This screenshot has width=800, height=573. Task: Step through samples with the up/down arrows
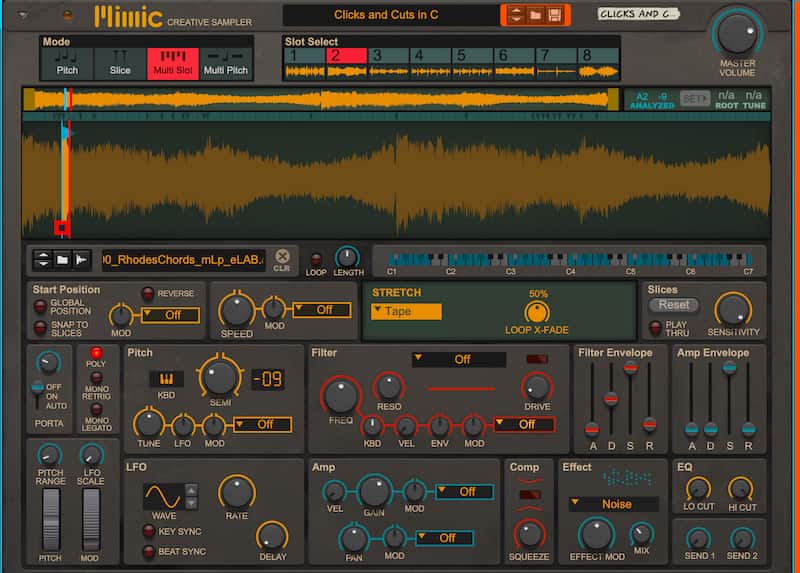[x=43, y=260]
